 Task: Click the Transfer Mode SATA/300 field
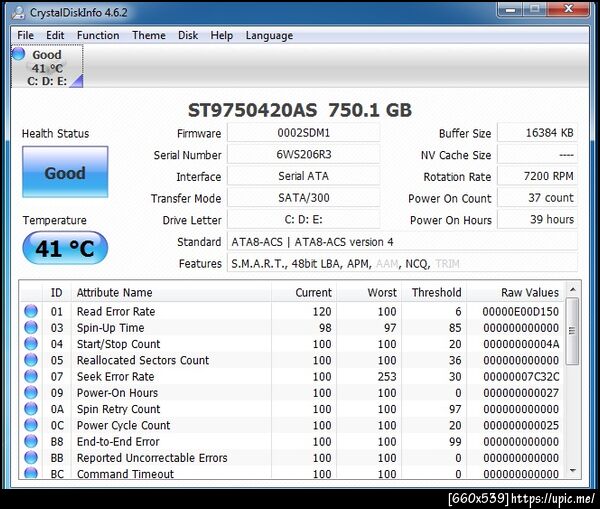click(303, 198)
